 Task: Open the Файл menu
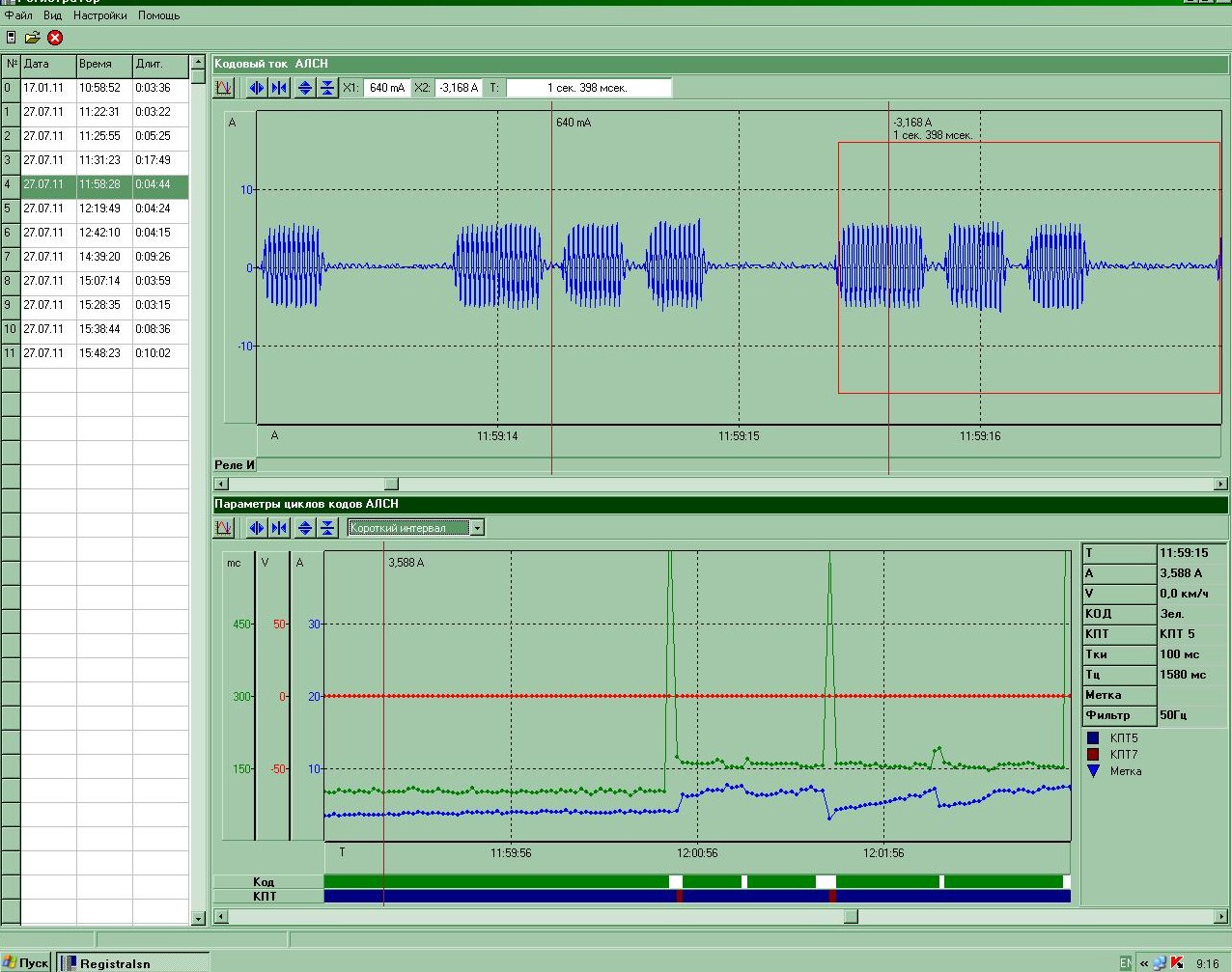coord(18,15)
